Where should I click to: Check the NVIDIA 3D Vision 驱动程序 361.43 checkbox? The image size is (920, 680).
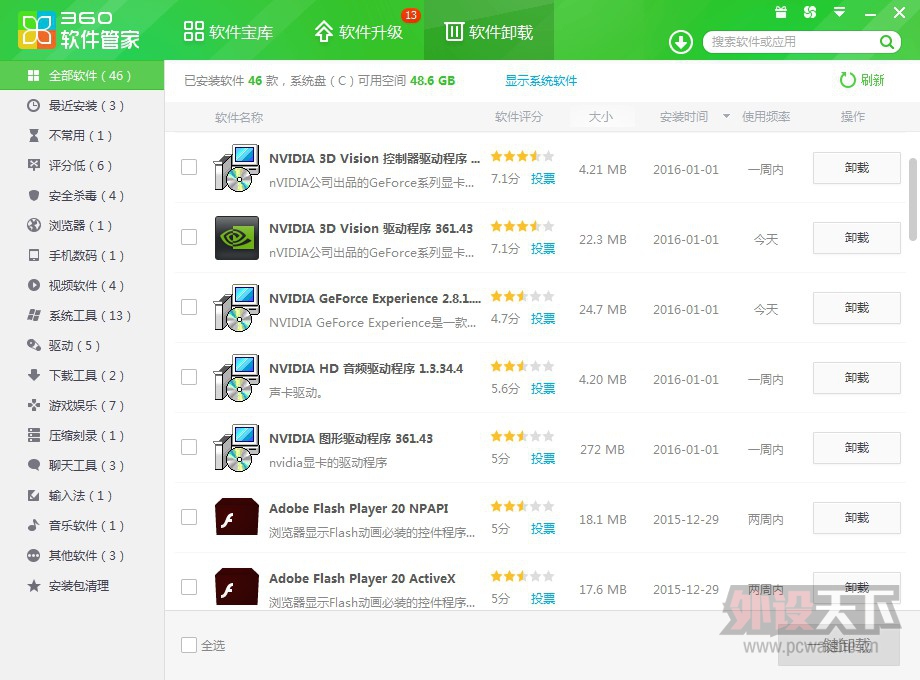pyautogui.click(x=189, y=237)
